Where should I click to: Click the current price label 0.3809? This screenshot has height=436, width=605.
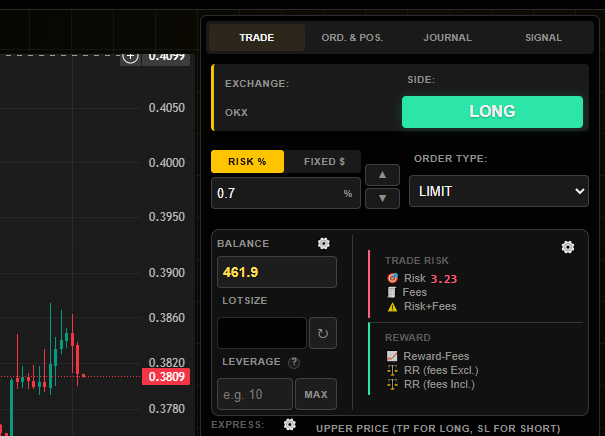pyautogui.click(x=166, y=377)
